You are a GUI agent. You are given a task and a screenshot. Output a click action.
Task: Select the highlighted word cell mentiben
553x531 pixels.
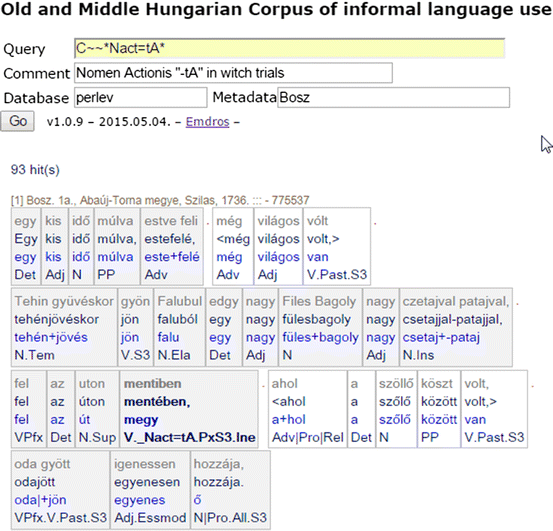pyautogui.click(x=189, y=409)
